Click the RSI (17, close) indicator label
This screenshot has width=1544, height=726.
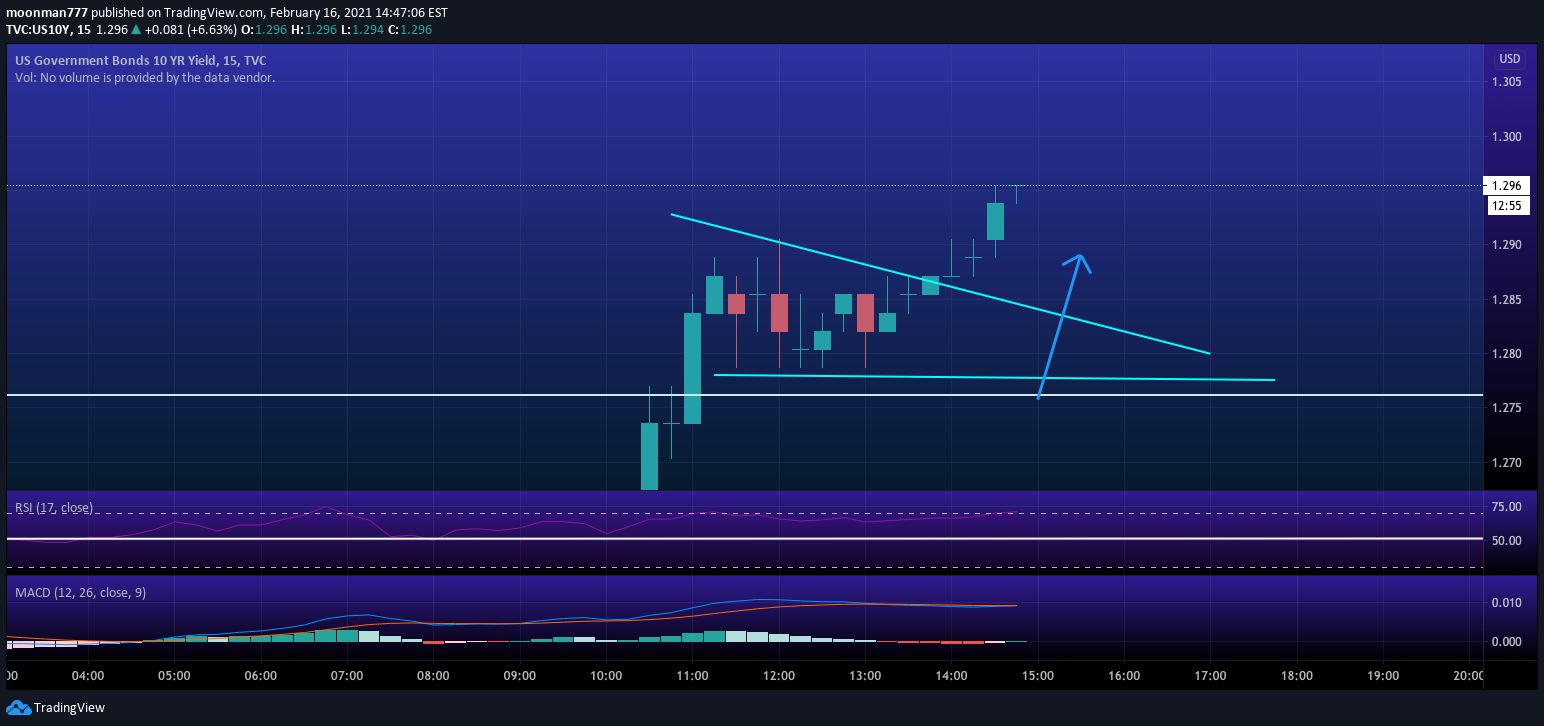coord(54,508)
